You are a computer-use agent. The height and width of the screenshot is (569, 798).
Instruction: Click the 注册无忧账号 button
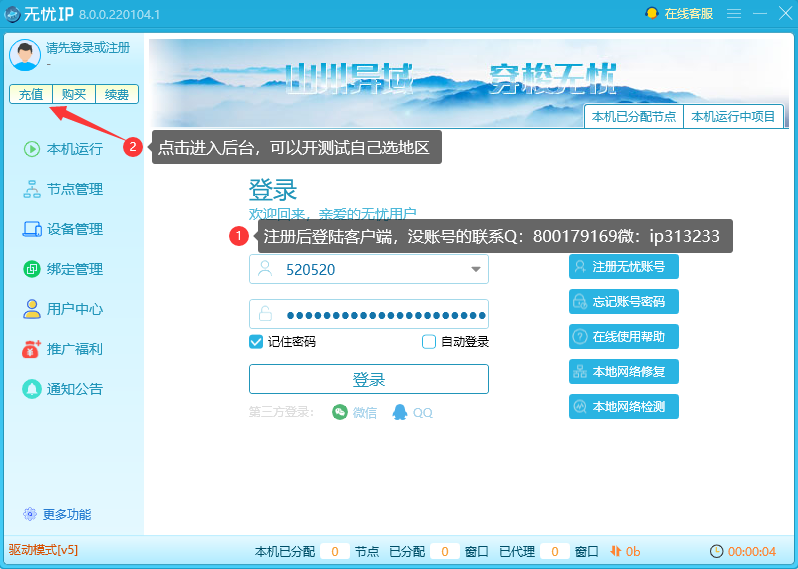623,267
